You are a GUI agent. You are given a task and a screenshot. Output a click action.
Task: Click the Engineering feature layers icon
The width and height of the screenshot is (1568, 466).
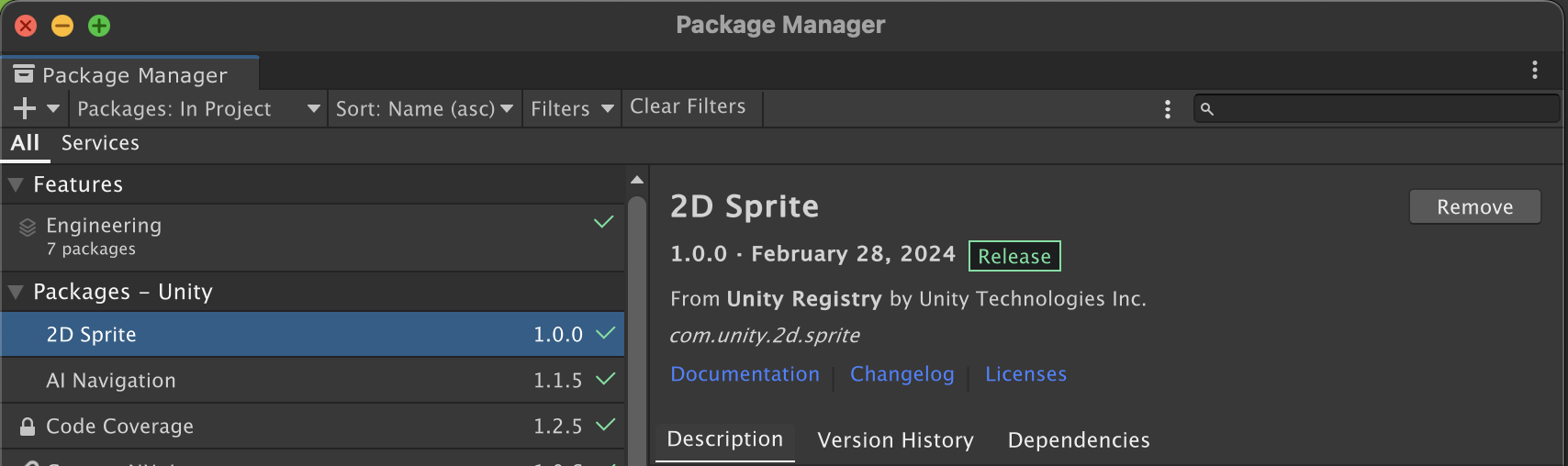(x=28, y=227)
